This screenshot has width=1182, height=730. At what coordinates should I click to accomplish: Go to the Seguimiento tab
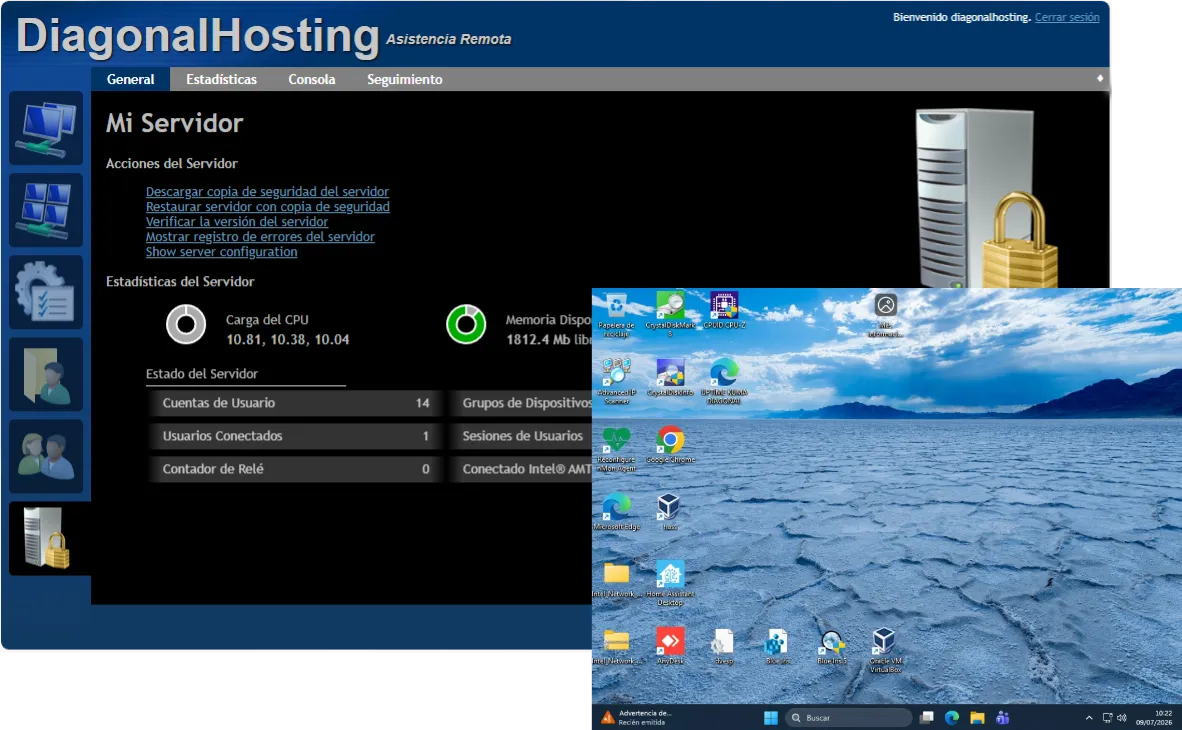point(405,79)
